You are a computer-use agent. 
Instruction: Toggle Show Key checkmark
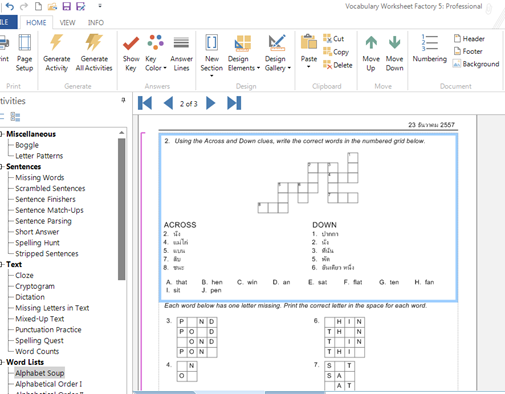(131, 53)
